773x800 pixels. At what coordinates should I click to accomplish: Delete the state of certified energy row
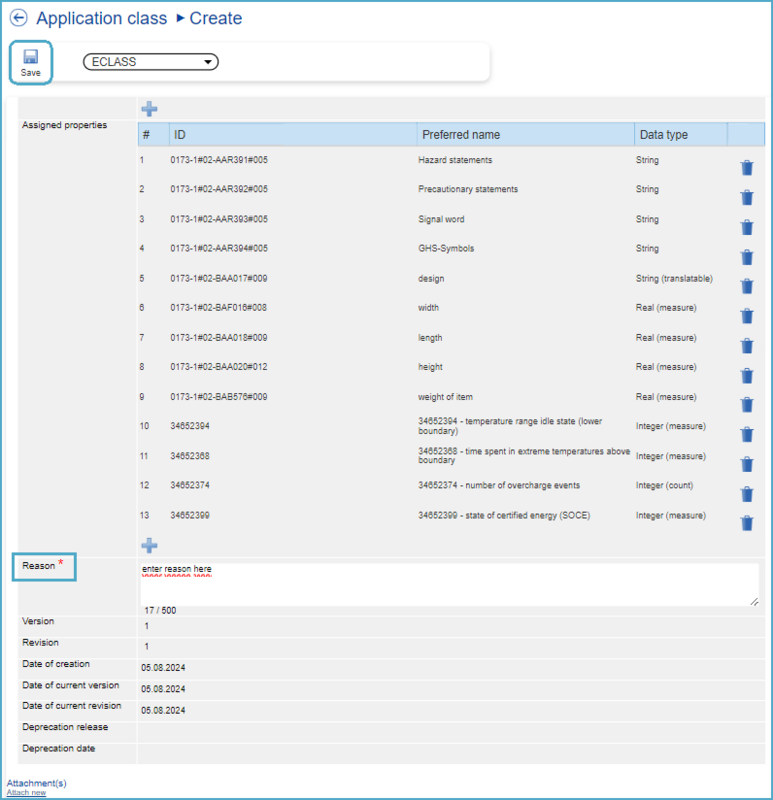pos(746,522)
